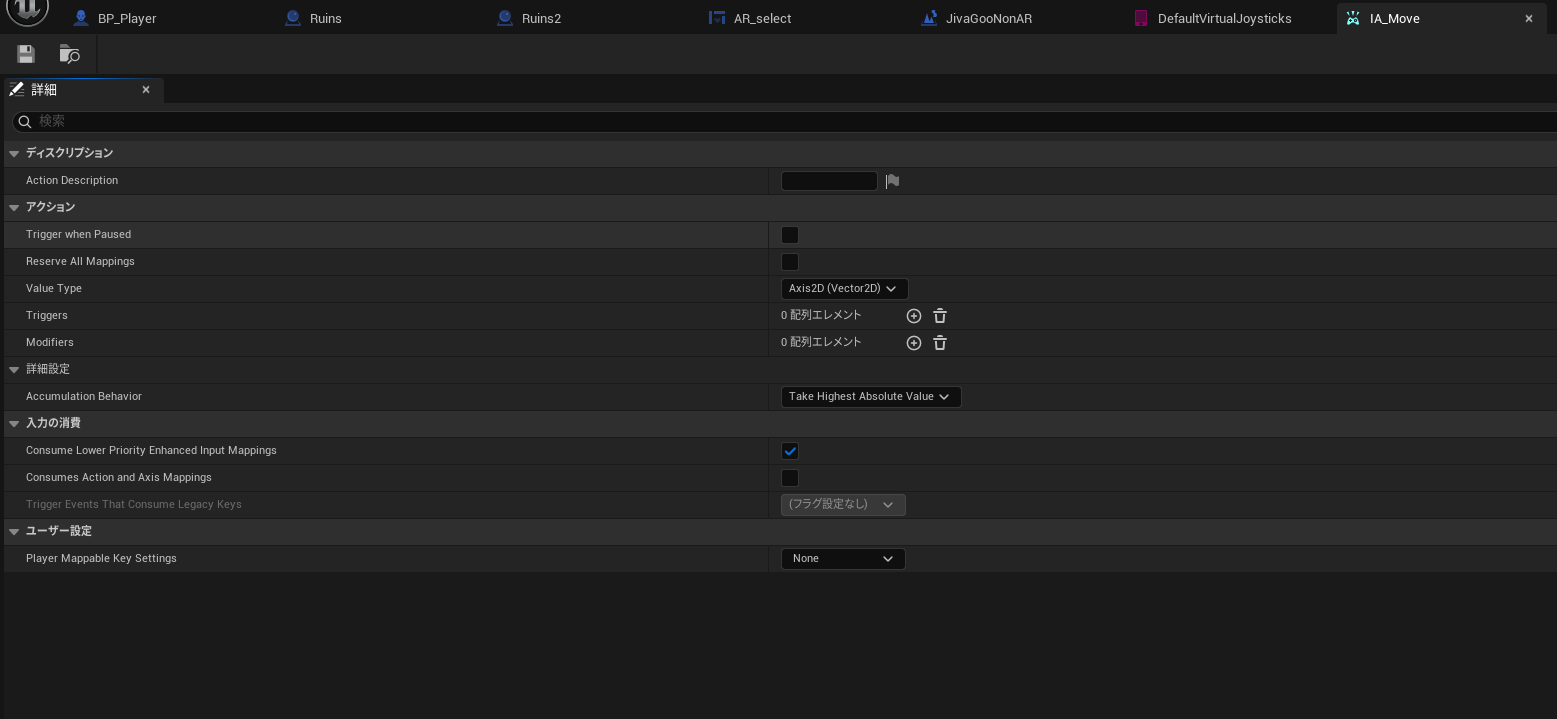Screen dimensions: 1557x719
Task: Uncheck Consume Lower Priority Enhanced Input Mappings
Action: coord(790,451)
